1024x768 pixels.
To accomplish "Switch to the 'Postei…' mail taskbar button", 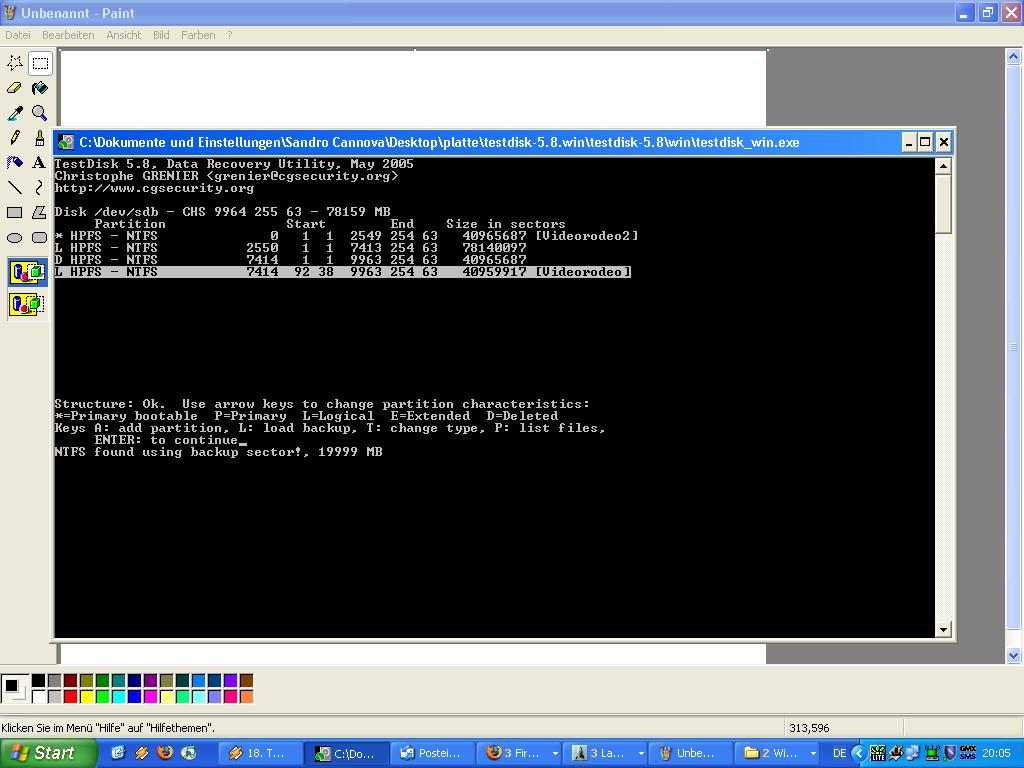I will pos(432,754).
